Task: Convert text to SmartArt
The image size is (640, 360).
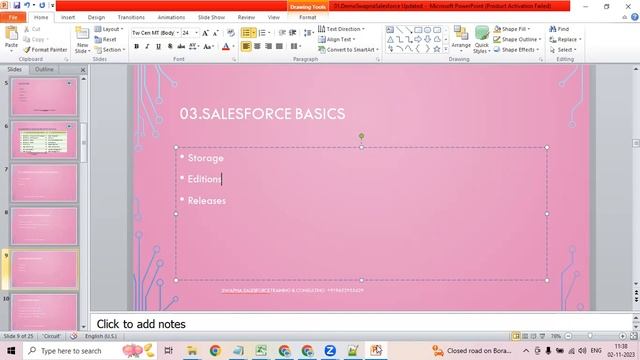Action: [349, 49]
